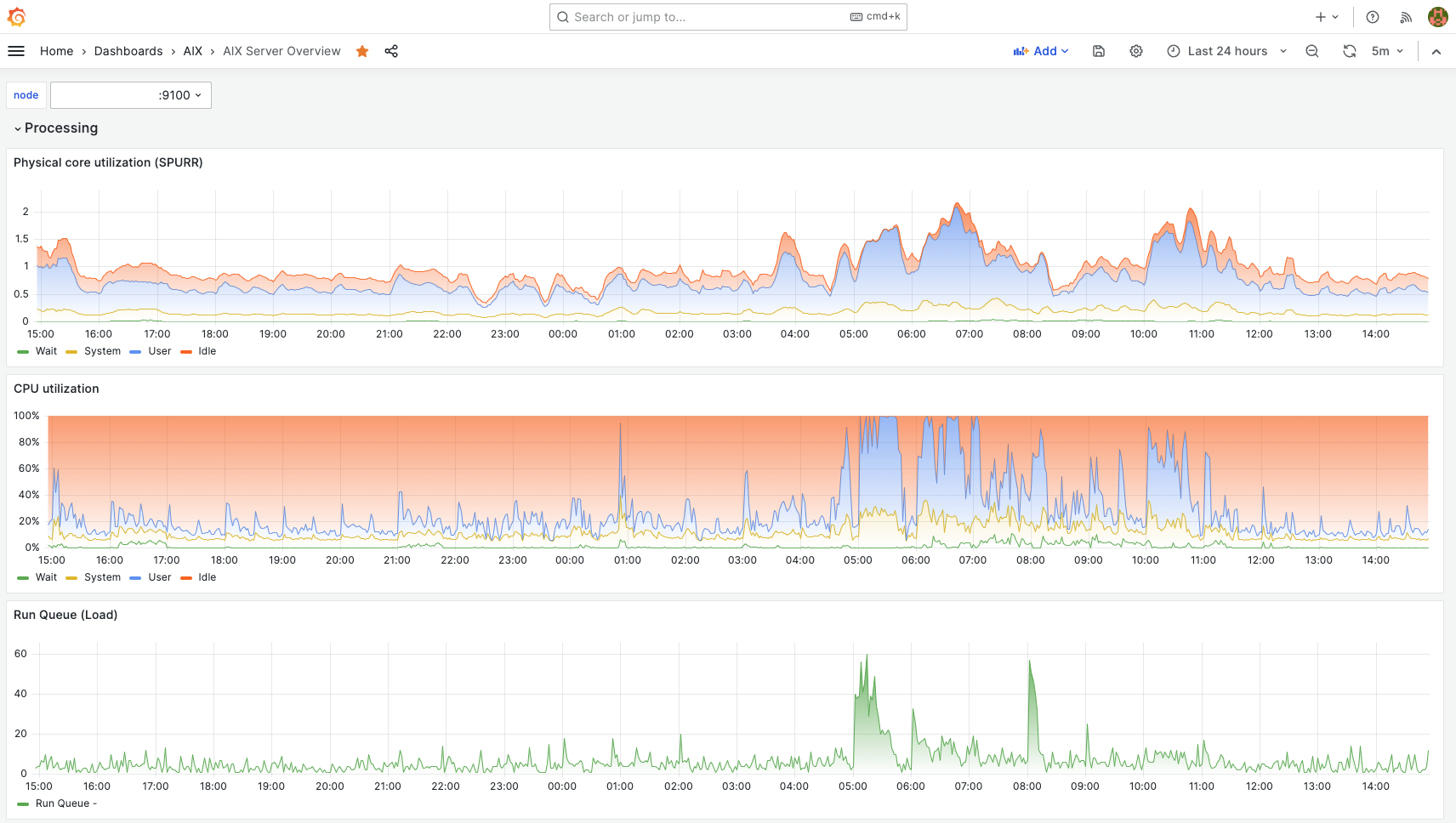Click the Home link
Viewport: 1456px width, 823px height.
(56, 51)
